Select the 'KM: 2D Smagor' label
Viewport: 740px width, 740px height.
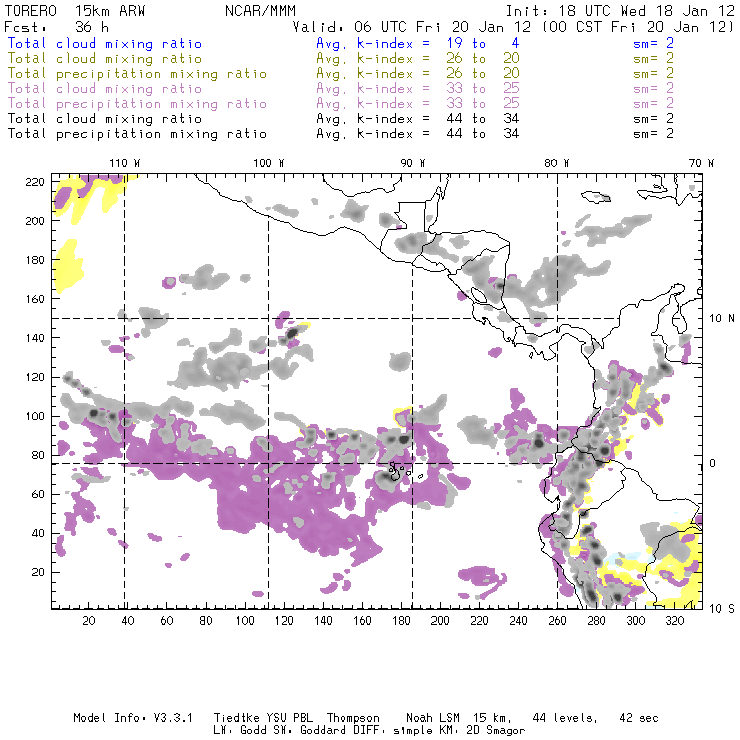482,731
